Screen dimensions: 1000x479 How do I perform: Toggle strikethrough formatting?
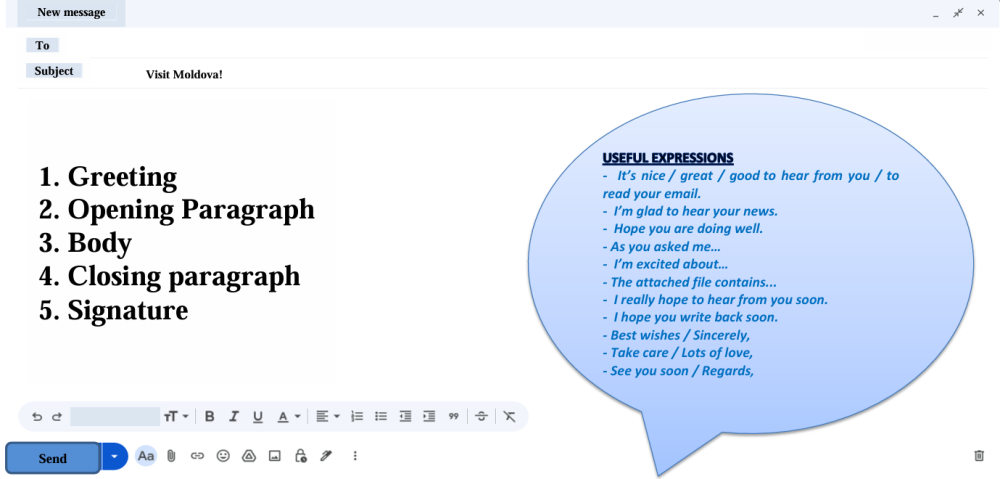coord(482,416)
